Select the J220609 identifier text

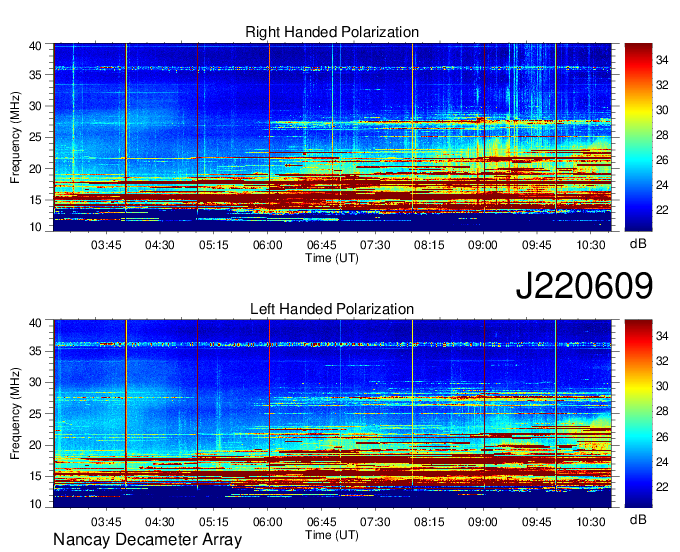tap(584, 285)
